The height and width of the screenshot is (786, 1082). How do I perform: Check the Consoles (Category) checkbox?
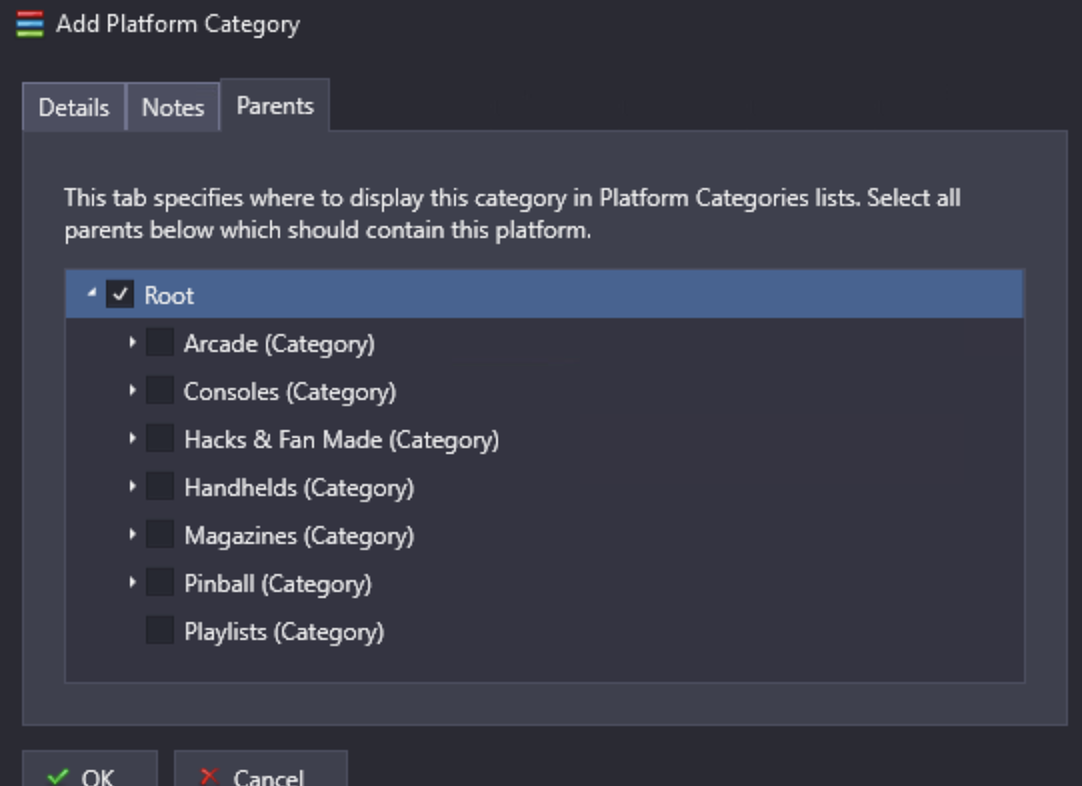(160, 391)
